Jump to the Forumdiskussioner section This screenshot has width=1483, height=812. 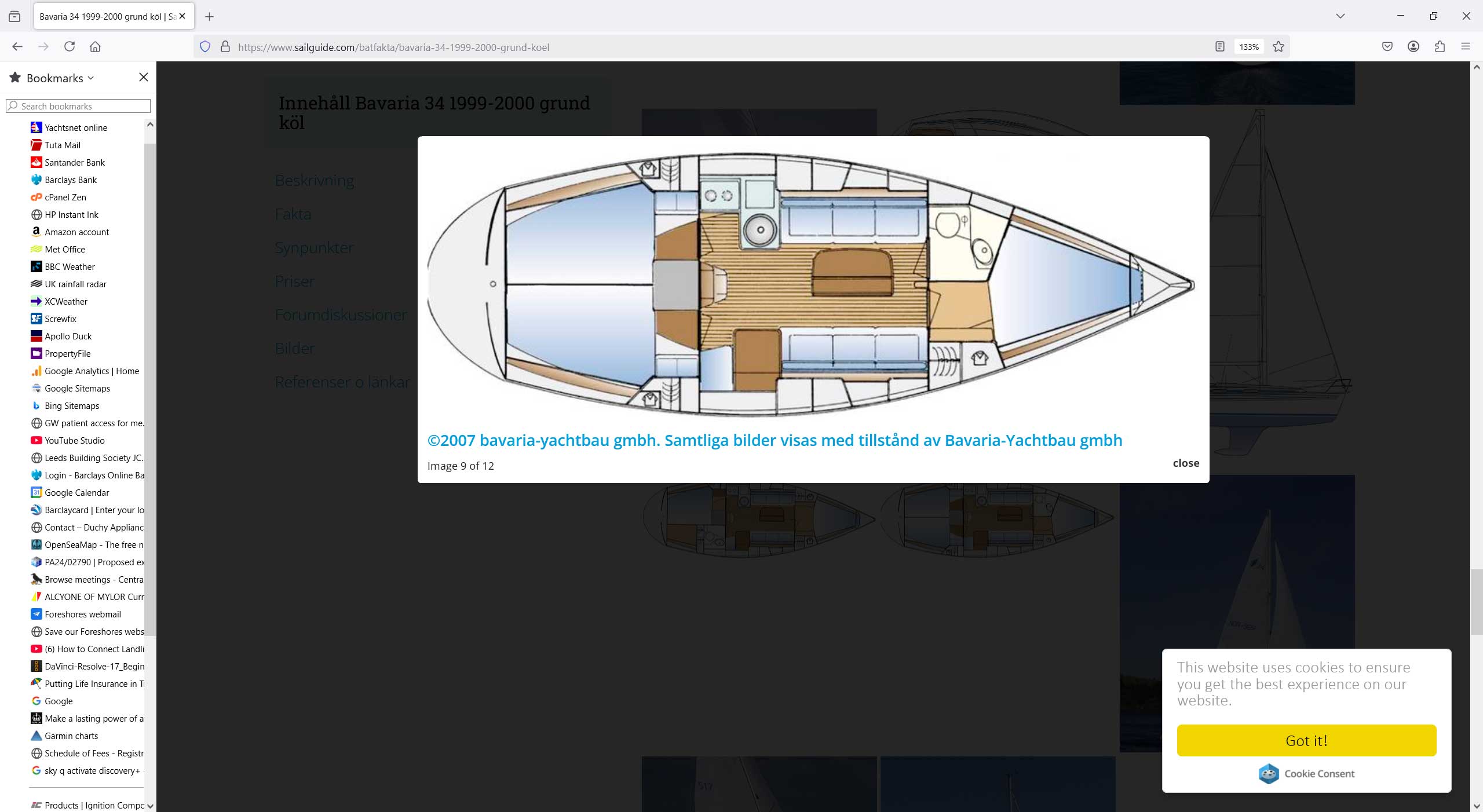click(x=341, y=315)
